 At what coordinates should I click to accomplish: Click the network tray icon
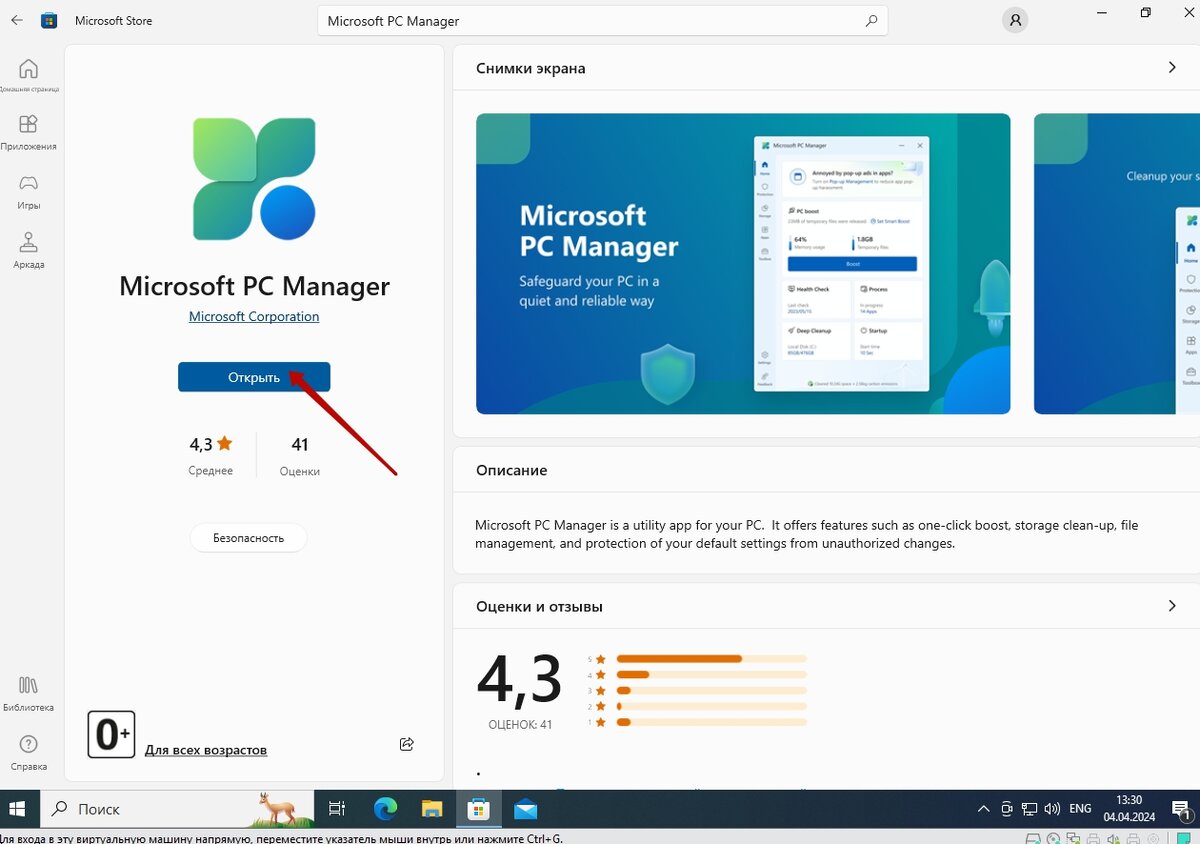click(1029, 808)
